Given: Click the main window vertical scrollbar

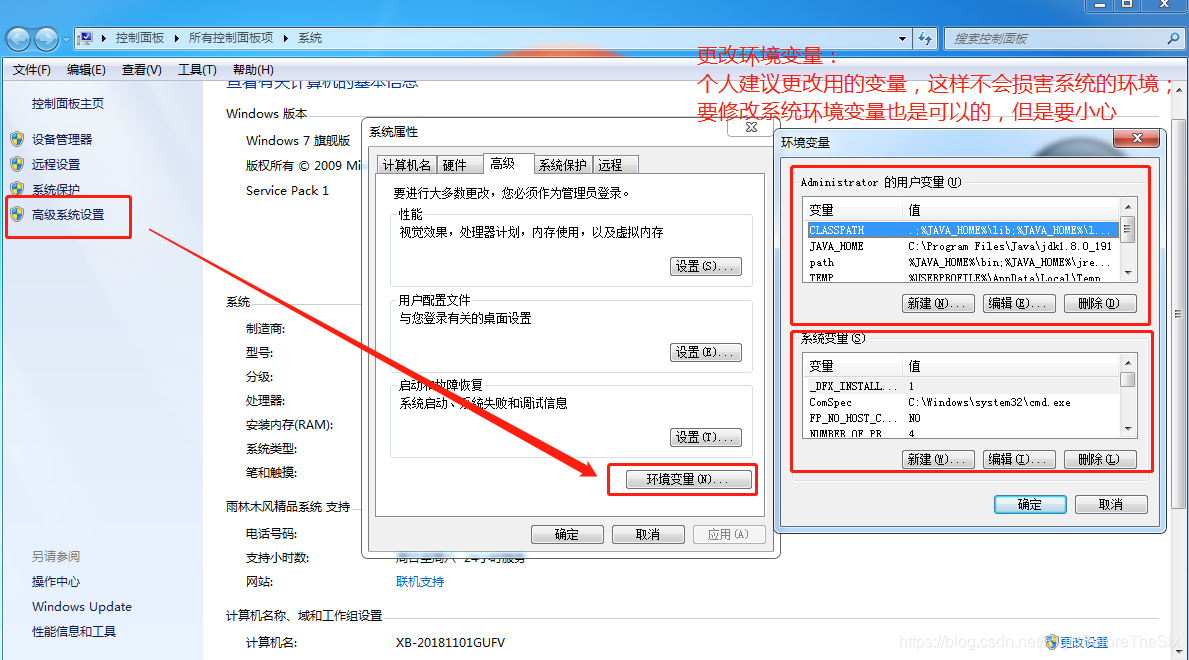Looking at the screenshot, I should point(1178,313).
